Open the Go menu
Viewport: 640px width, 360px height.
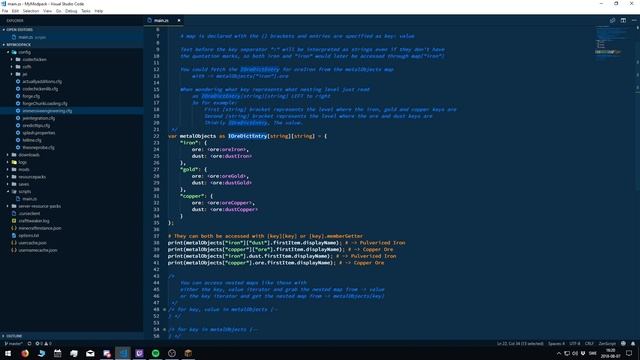point(59,11)
